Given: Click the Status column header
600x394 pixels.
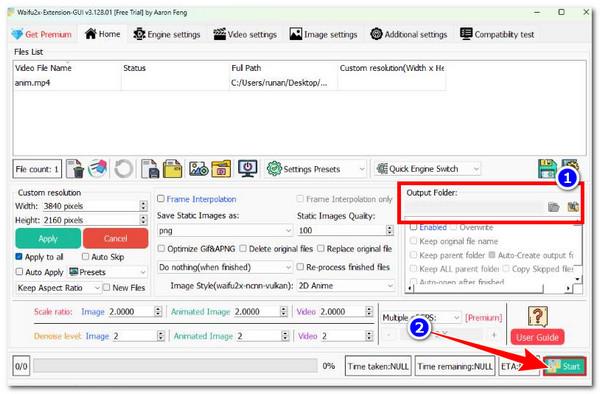Looking at the screenshot, I should (x=175, y=68).
